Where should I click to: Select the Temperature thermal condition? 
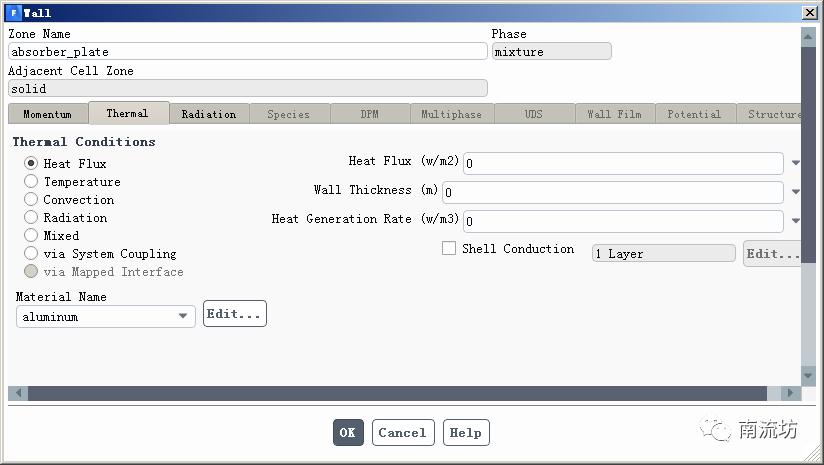(31, 181)
